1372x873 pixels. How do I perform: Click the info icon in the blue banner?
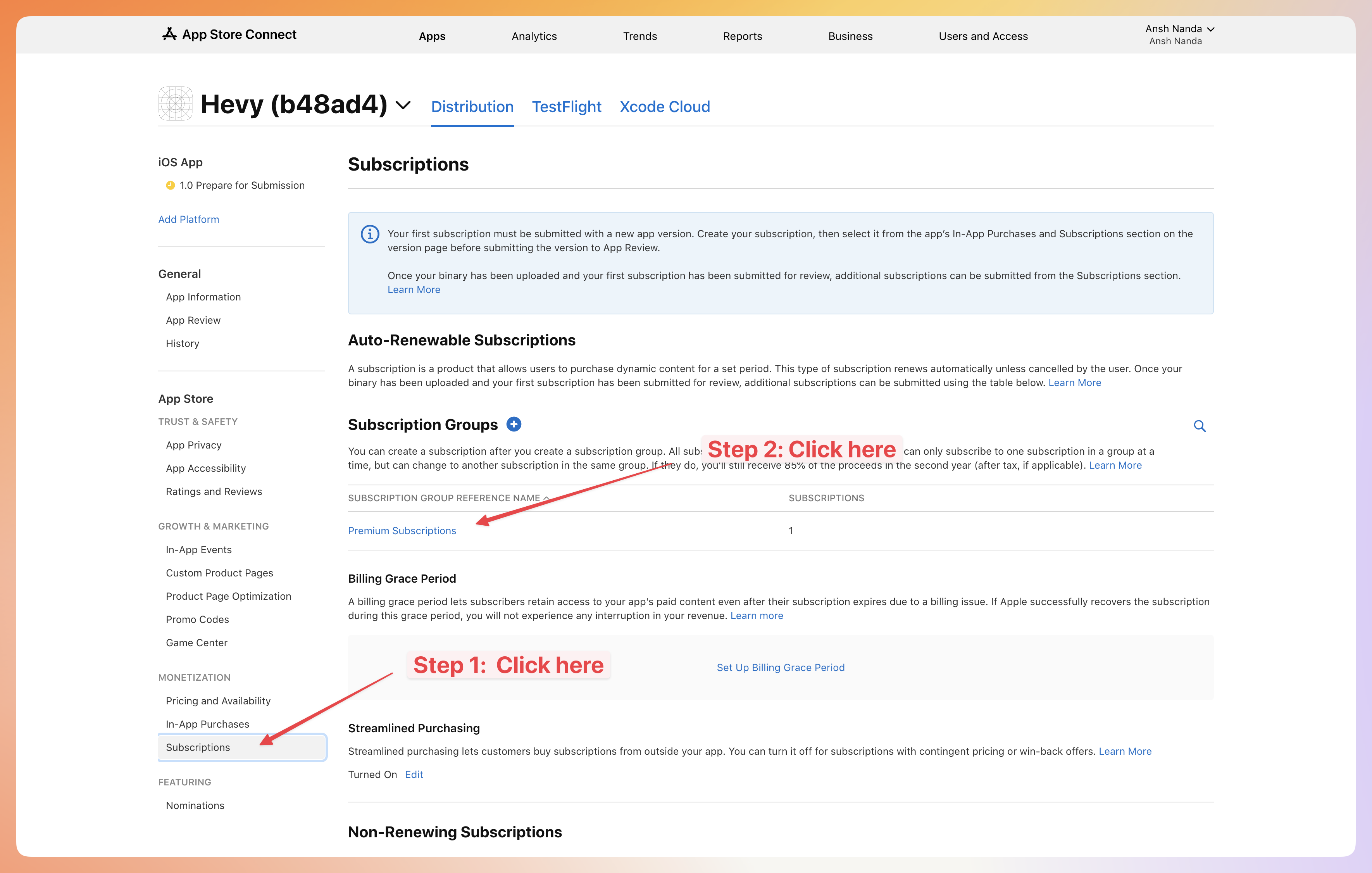370,234
